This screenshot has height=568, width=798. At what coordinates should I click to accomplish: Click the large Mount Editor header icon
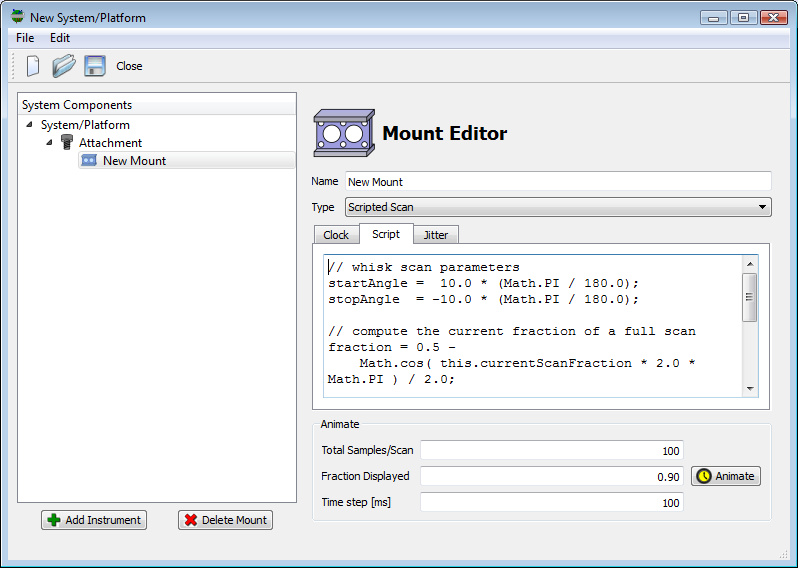click(x=344, y=133)
